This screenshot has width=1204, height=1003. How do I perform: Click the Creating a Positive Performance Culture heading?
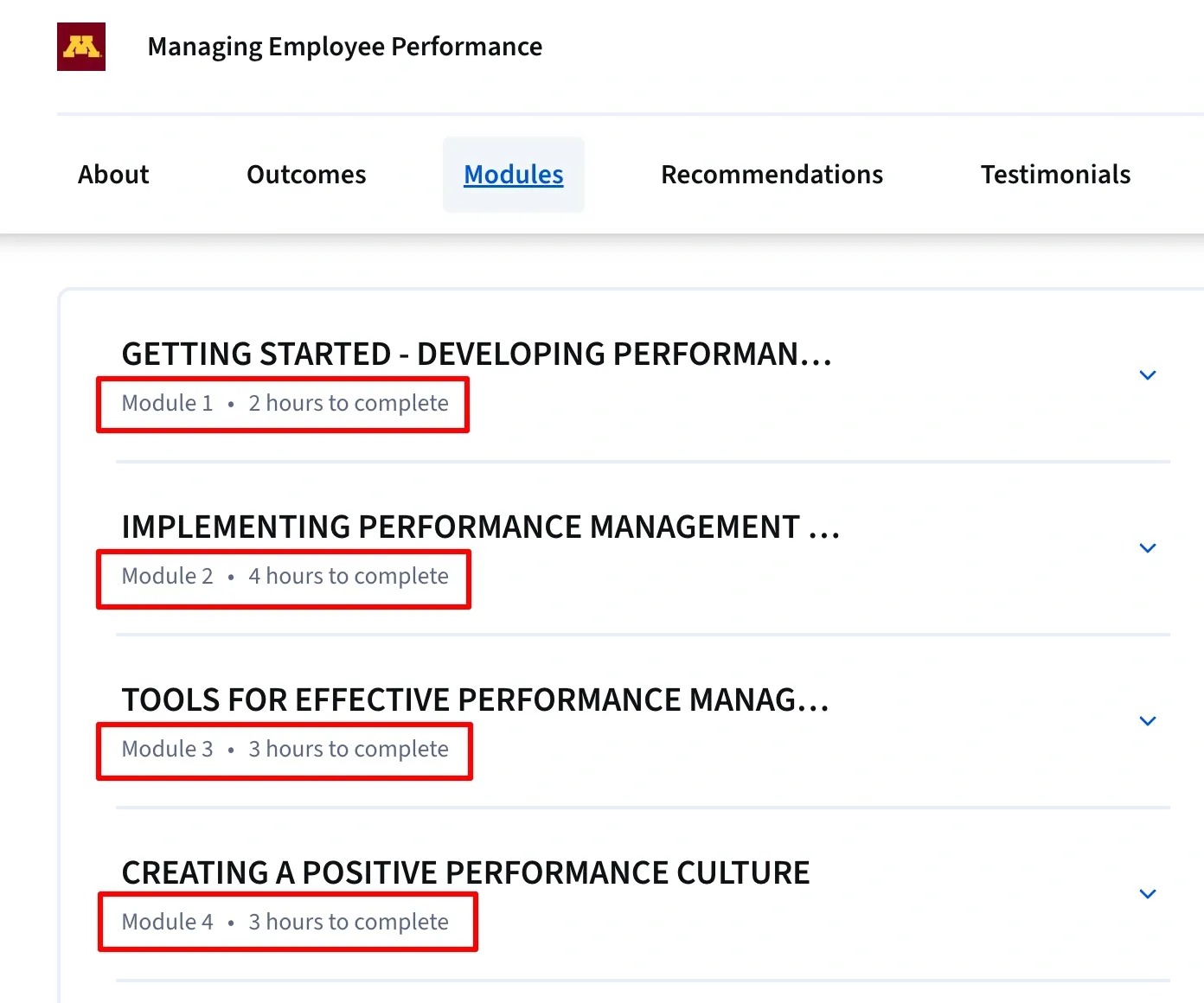point(465,872)
